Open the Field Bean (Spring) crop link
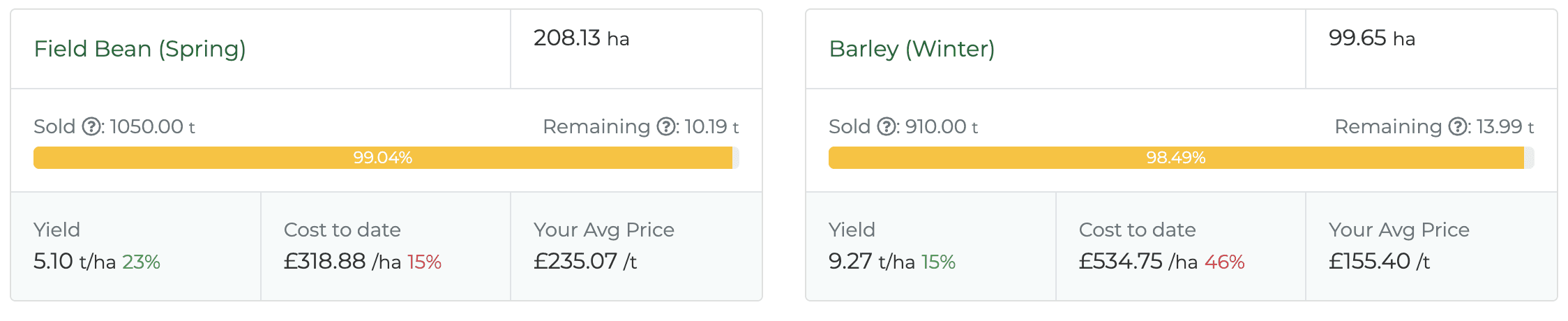 click(x=140, y=49)
